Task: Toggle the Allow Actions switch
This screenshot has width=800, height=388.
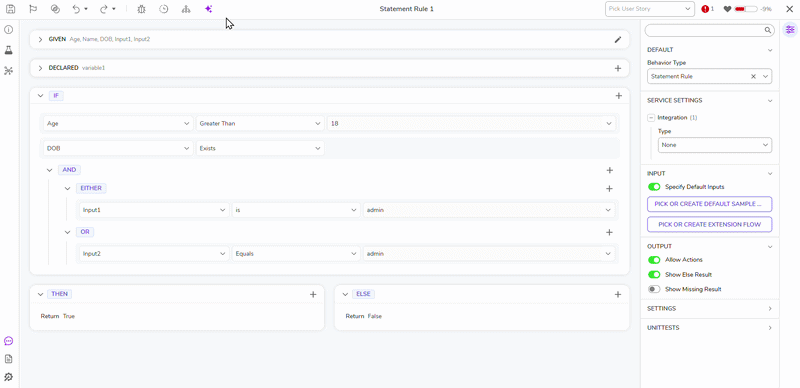Action: [x=654, y=260]
